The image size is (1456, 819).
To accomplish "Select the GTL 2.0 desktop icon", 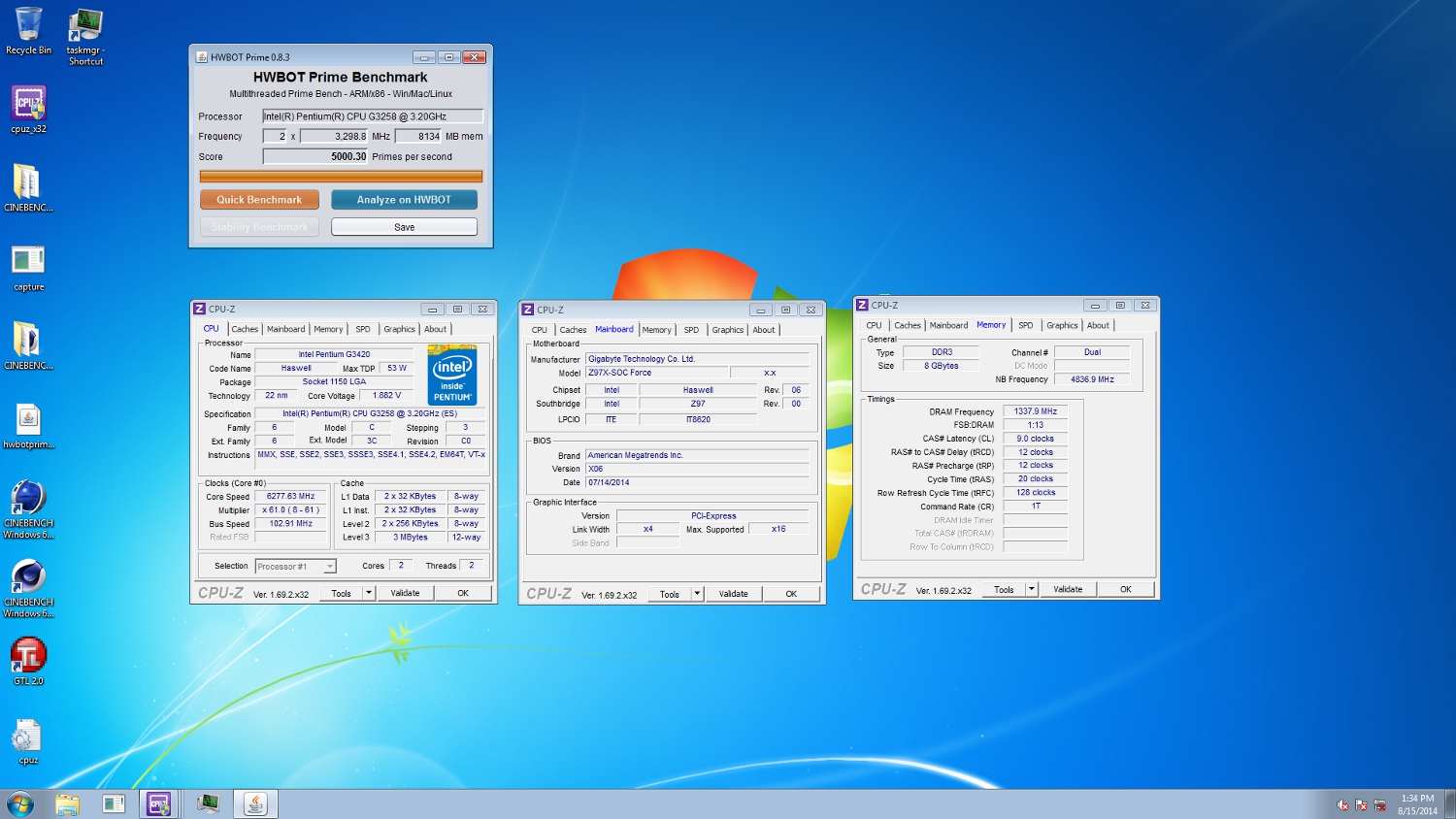I will coord(28,662).
